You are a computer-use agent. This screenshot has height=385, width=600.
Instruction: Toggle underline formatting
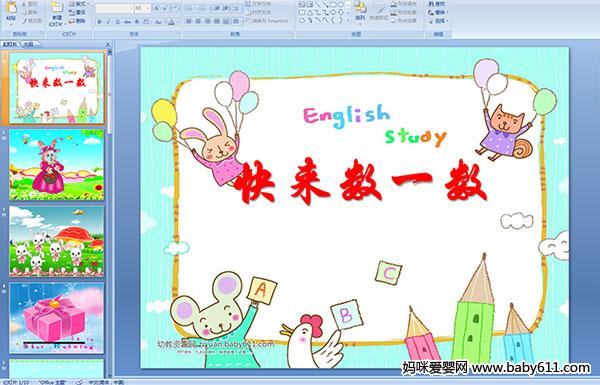point(117,22)
